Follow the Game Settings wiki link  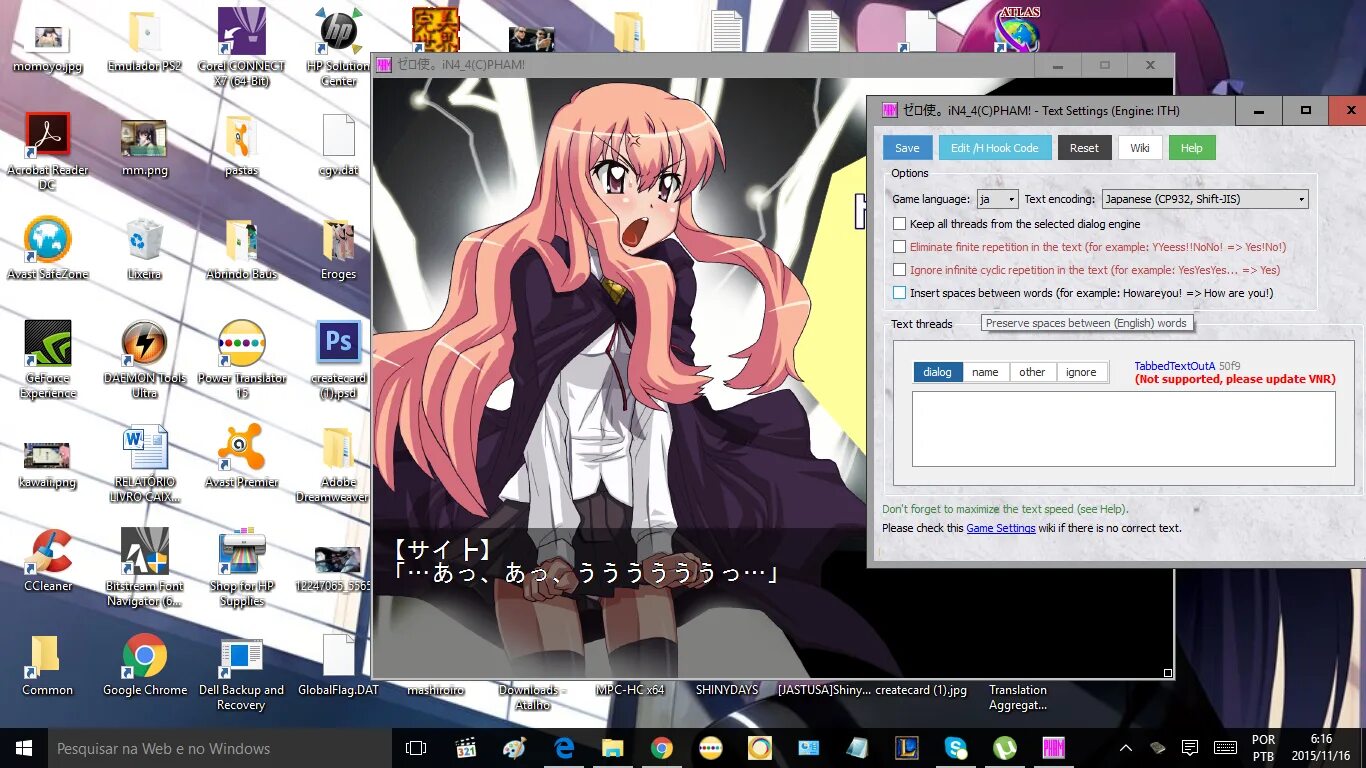[x=1001, y=528]
